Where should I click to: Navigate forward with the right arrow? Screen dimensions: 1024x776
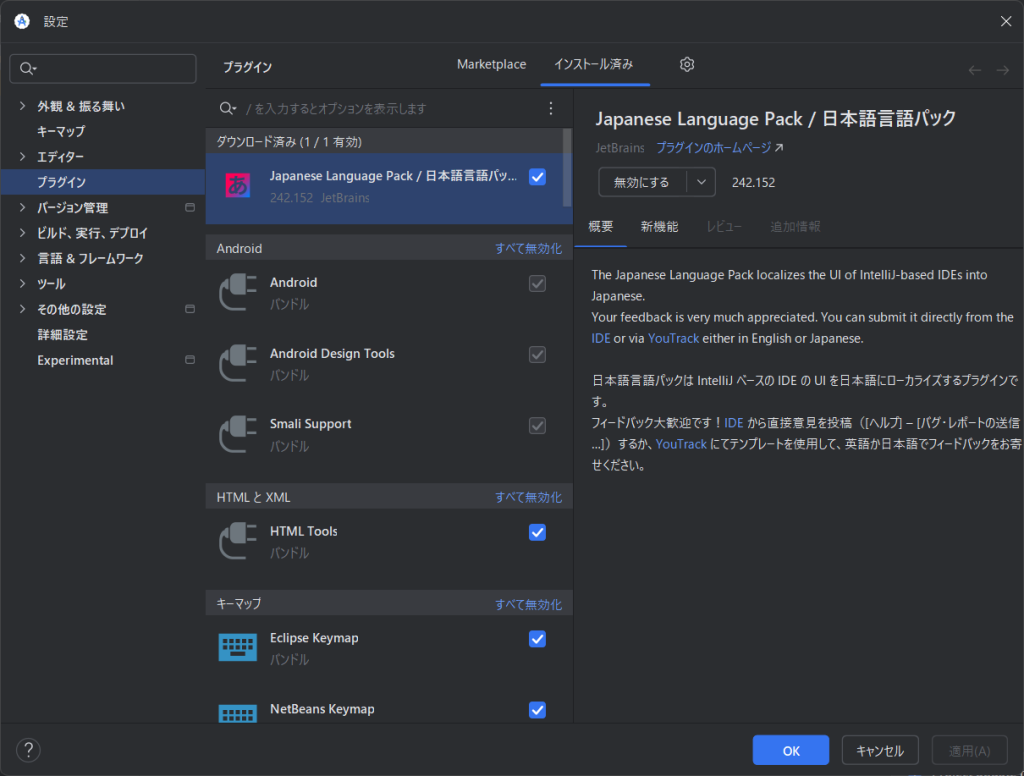click(x=1002, y=70)
